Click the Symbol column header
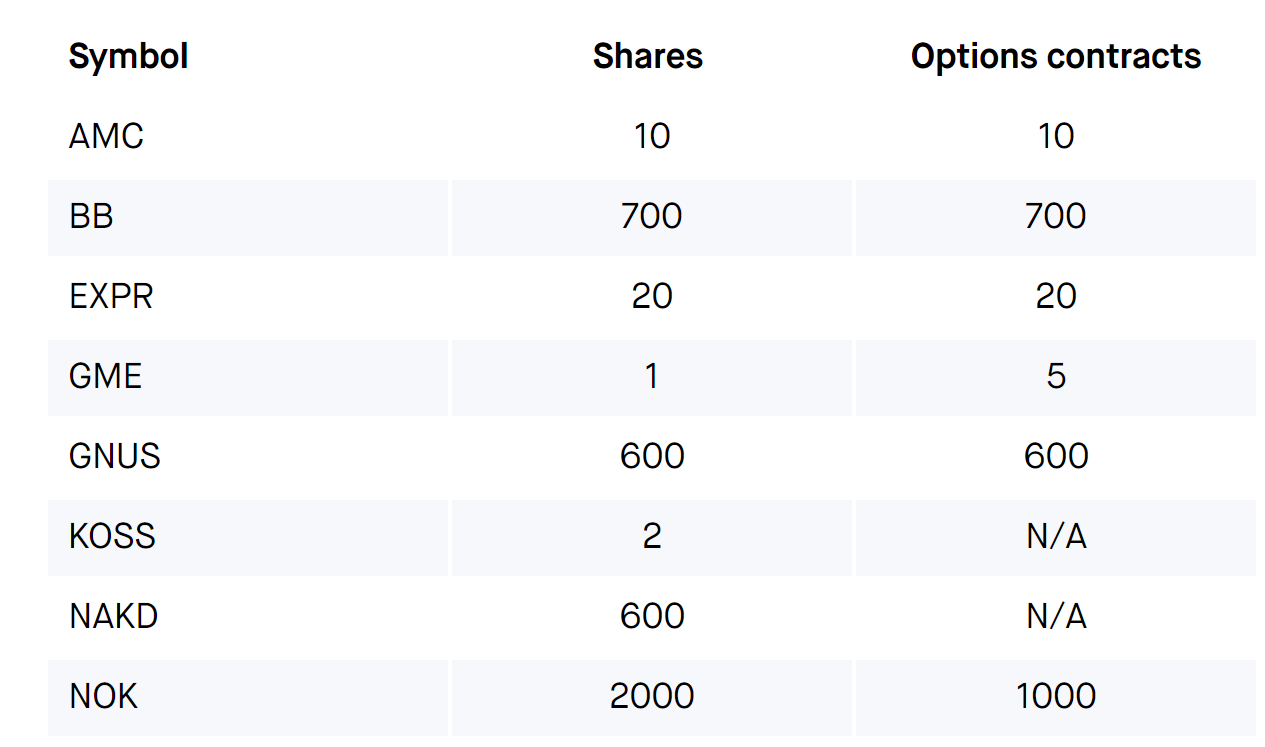 [x=128, y=56]
